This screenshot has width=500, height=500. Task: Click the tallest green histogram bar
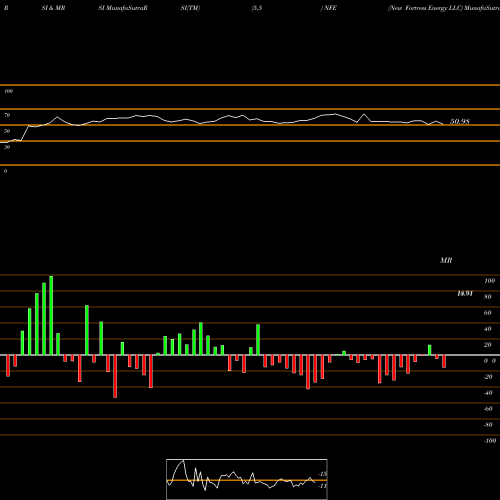click(51, 315)
